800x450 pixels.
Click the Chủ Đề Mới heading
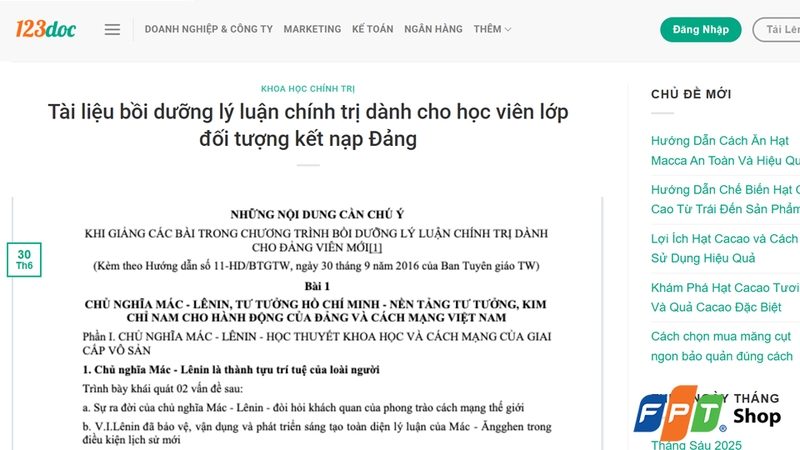pos(691,94)
